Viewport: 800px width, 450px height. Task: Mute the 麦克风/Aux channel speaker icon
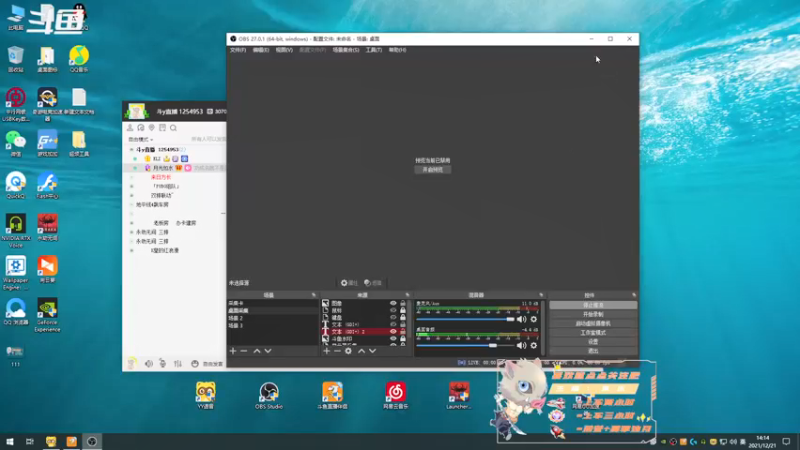(521, 319)
